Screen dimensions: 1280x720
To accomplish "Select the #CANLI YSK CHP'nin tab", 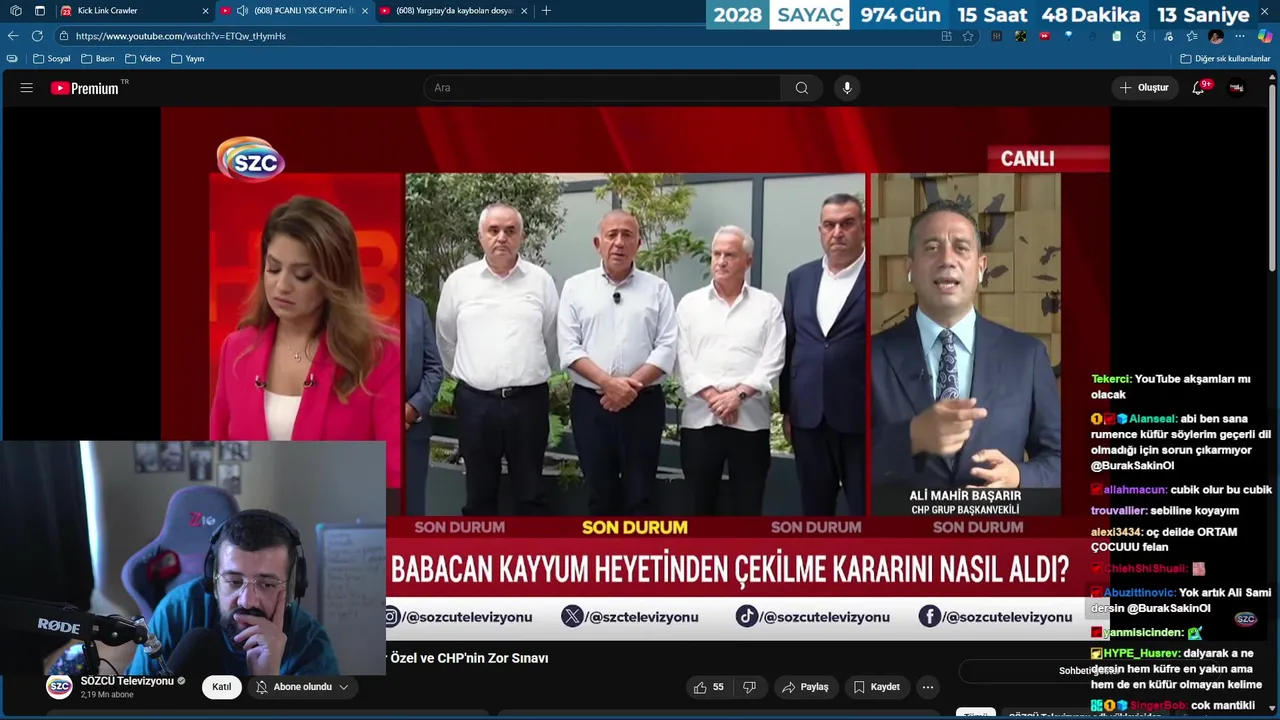I will [295, 10].
